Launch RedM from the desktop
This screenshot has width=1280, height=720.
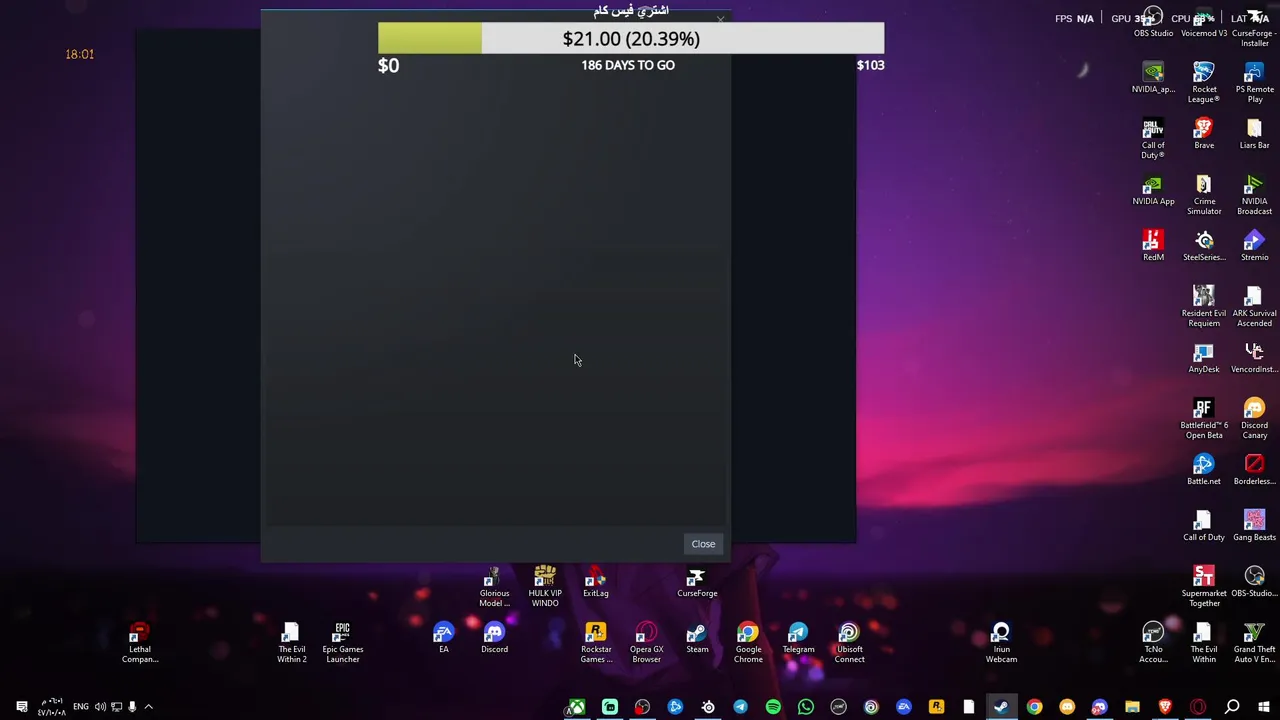[1153, 246]
